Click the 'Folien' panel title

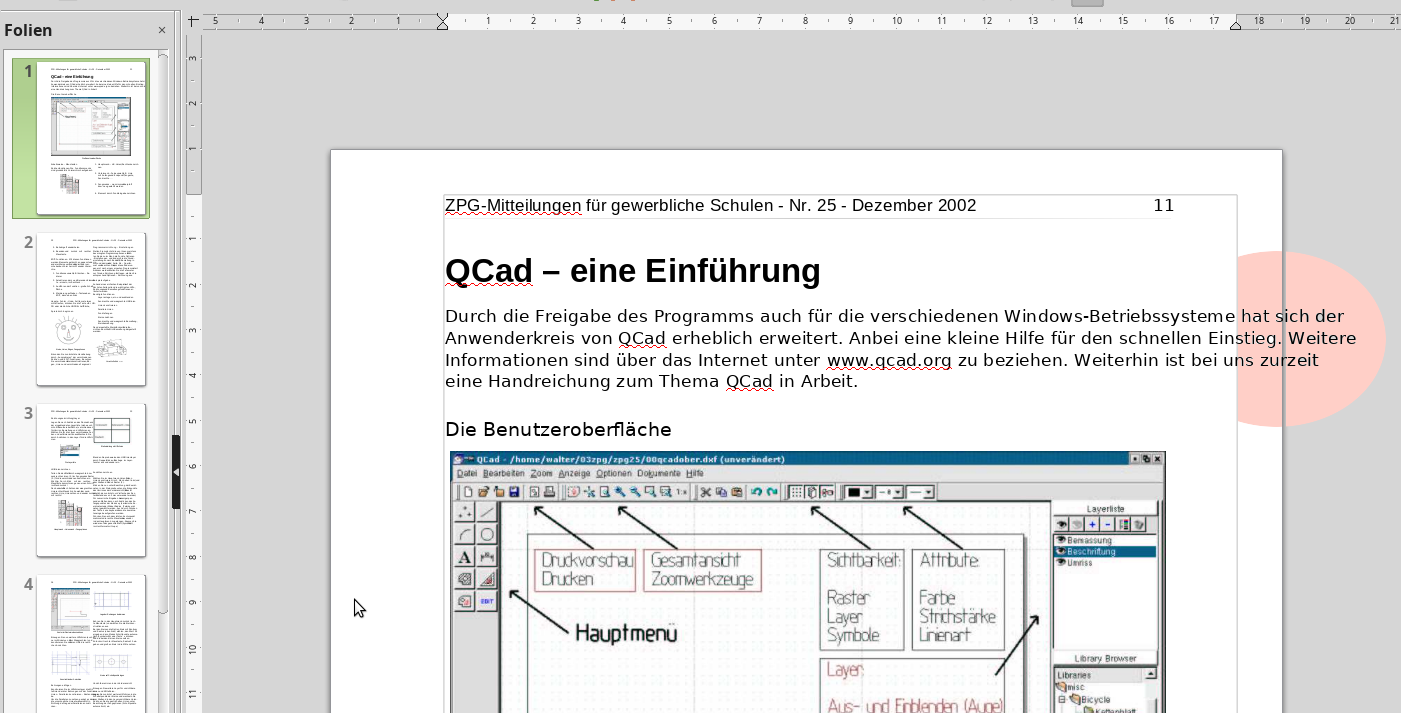click(x=28, y=30)
